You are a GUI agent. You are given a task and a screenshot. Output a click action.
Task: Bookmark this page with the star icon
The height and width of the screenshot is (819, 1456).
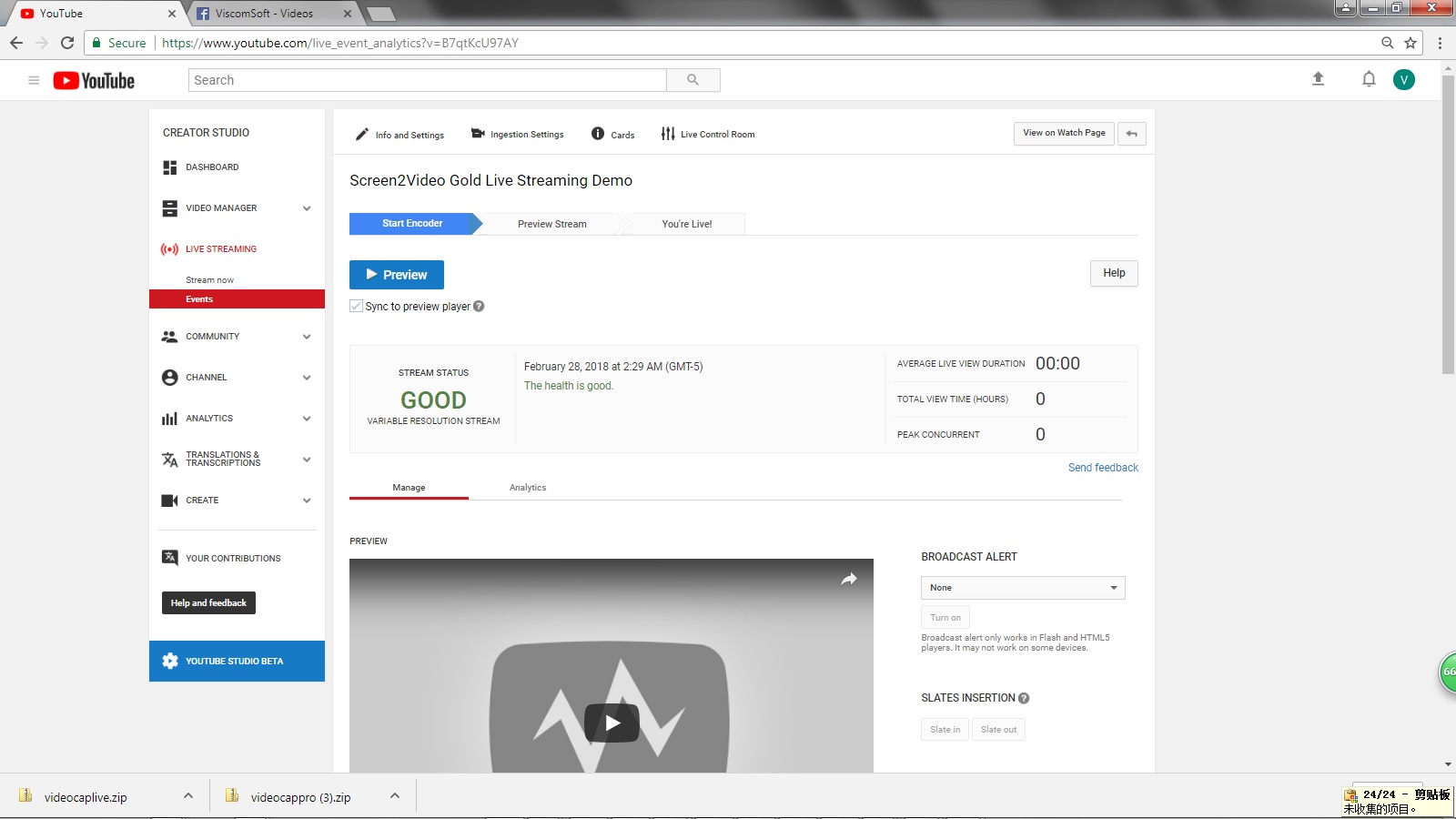pyautogui.click(x=1410, y=43)
